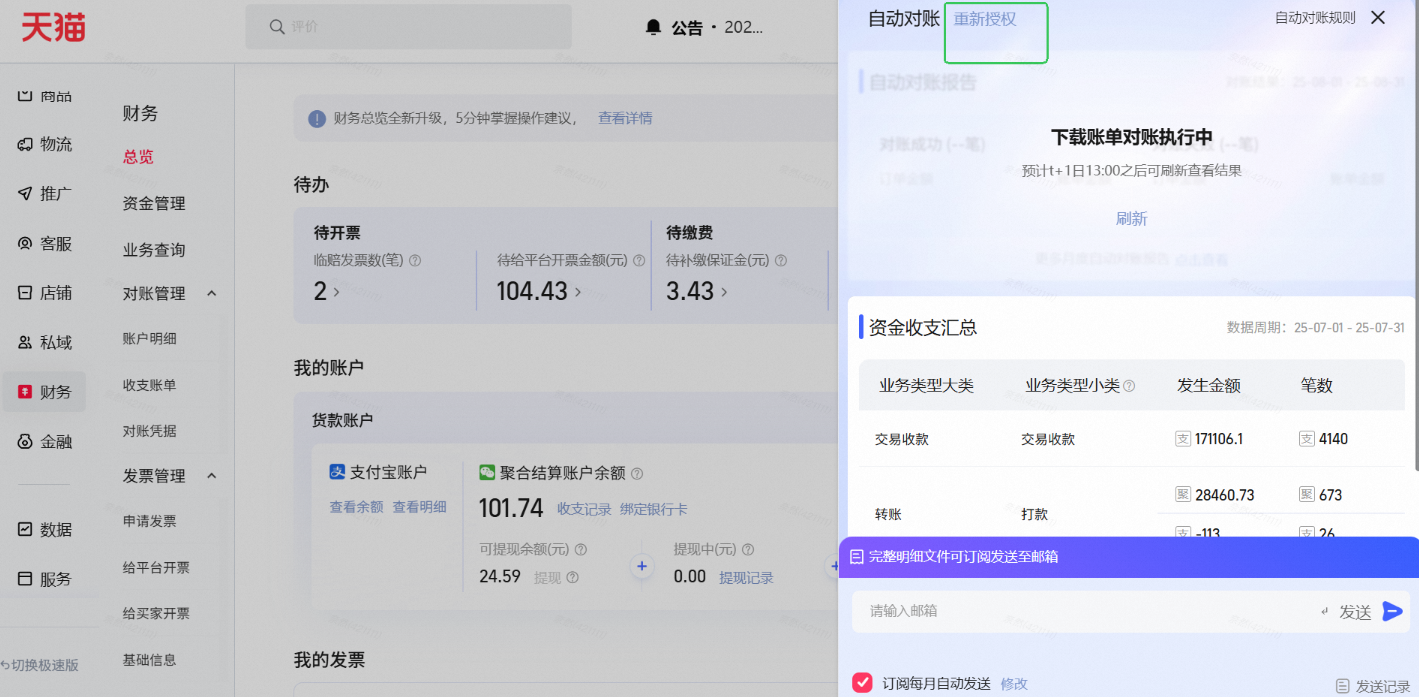Open 给平台开票 menu item
Screen dimensions: 1419x697
tap(156, 567)
